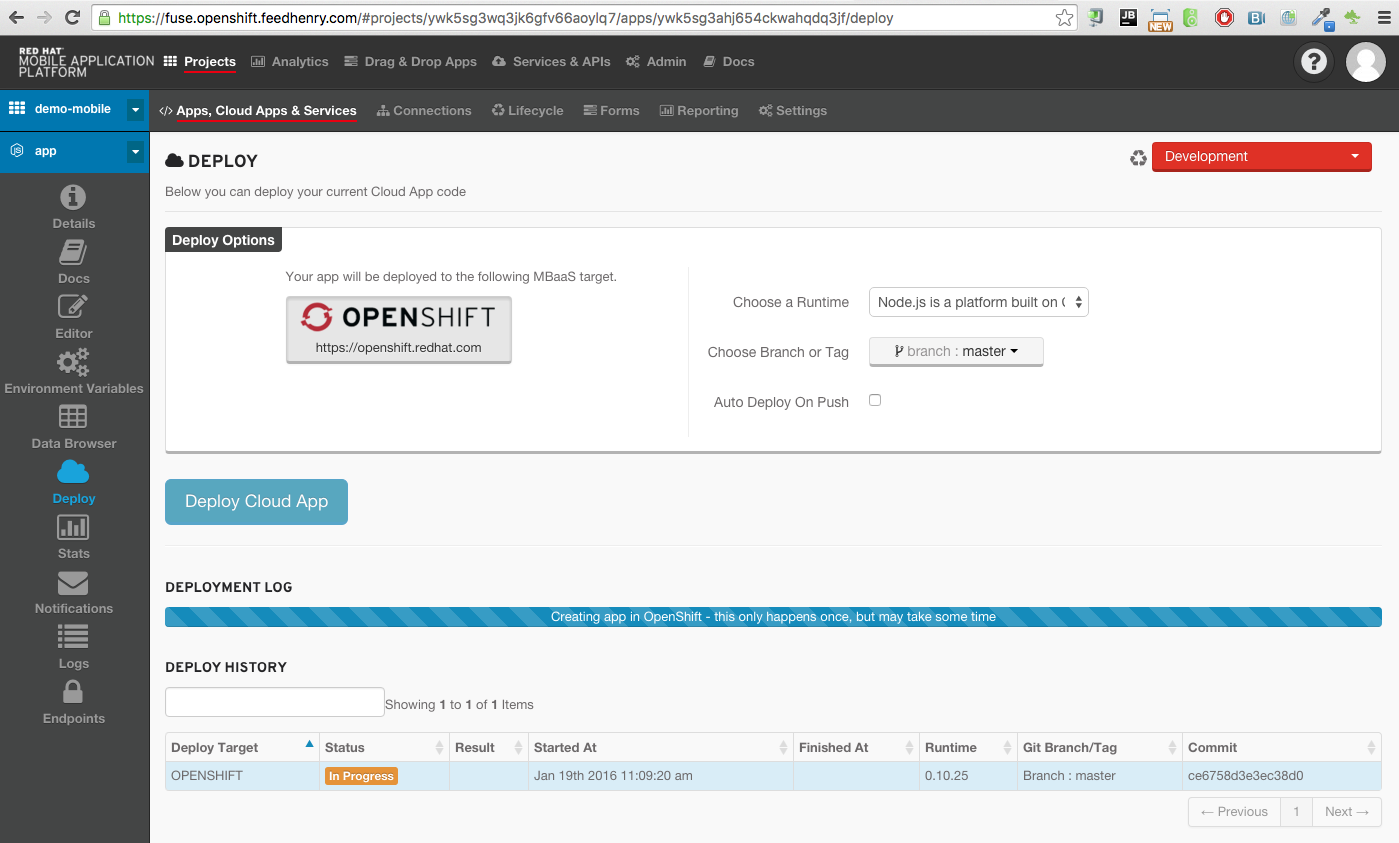The height and width of the screenshot is (843, 1399).
Task: Switch to the Lifecycle tab
Action: (528, 111)
